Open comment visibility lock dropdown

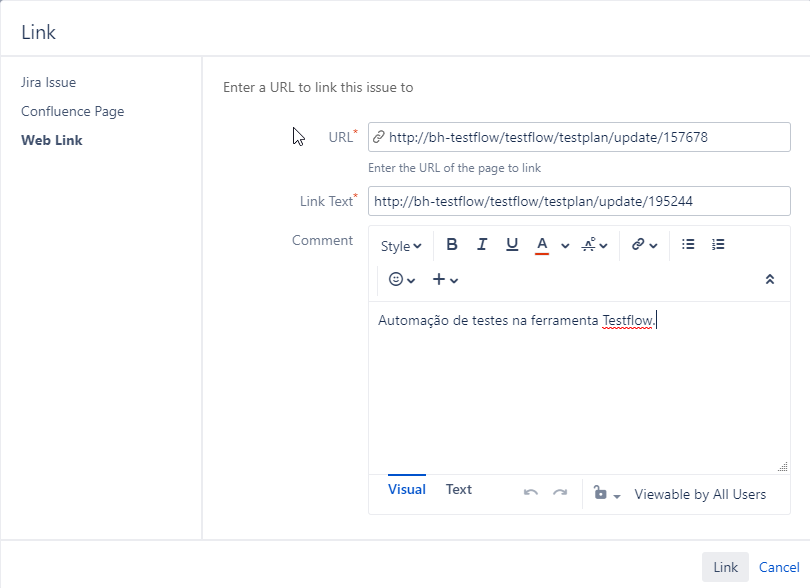coord(607,494)
